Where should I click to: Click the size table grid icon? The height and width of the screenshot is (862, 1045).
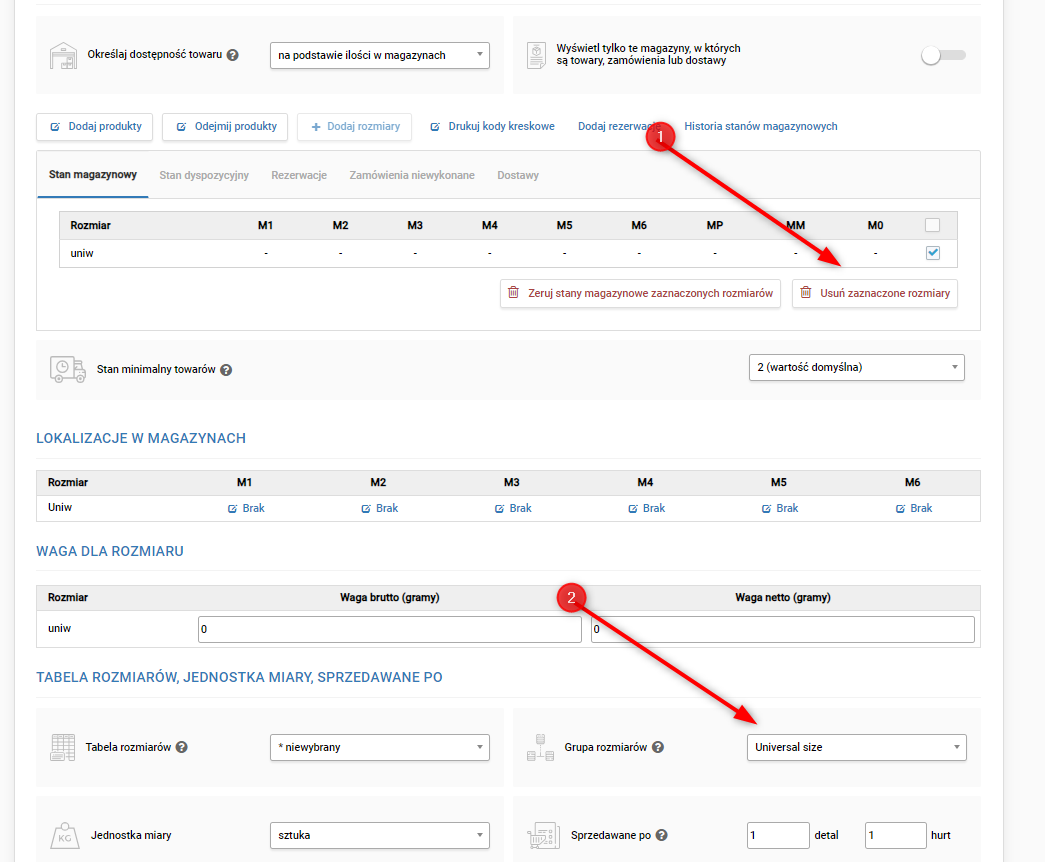[63, 747]
